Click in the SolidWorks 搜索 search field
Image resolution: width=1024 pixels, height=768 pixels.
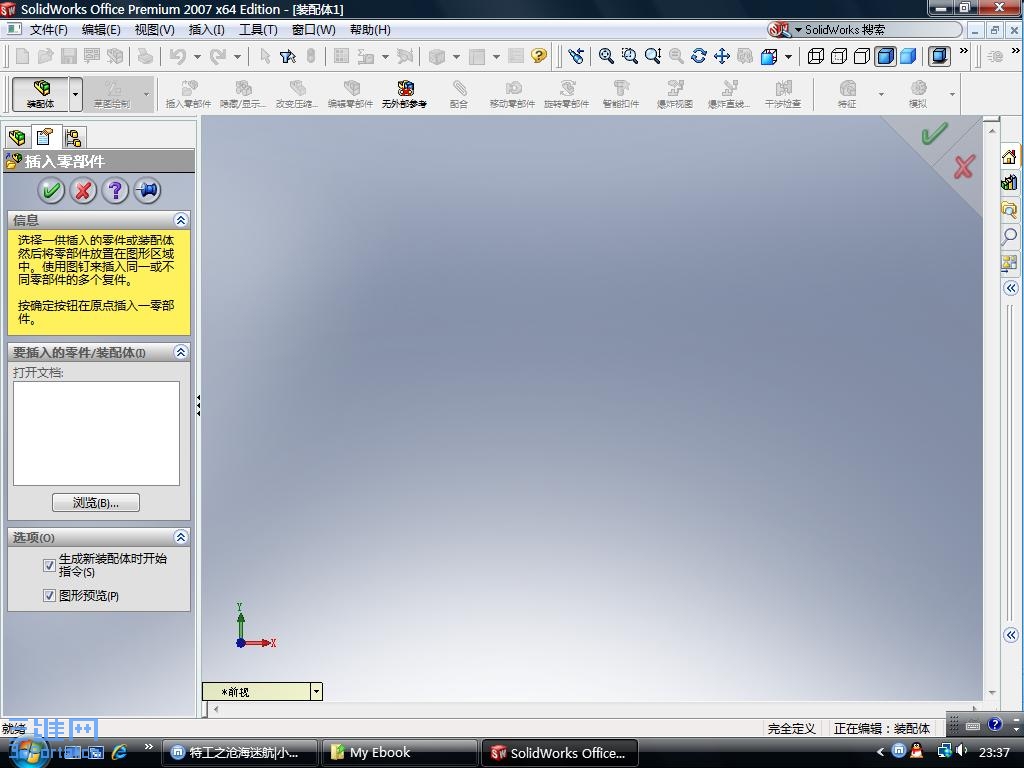(x=882, y=30)
